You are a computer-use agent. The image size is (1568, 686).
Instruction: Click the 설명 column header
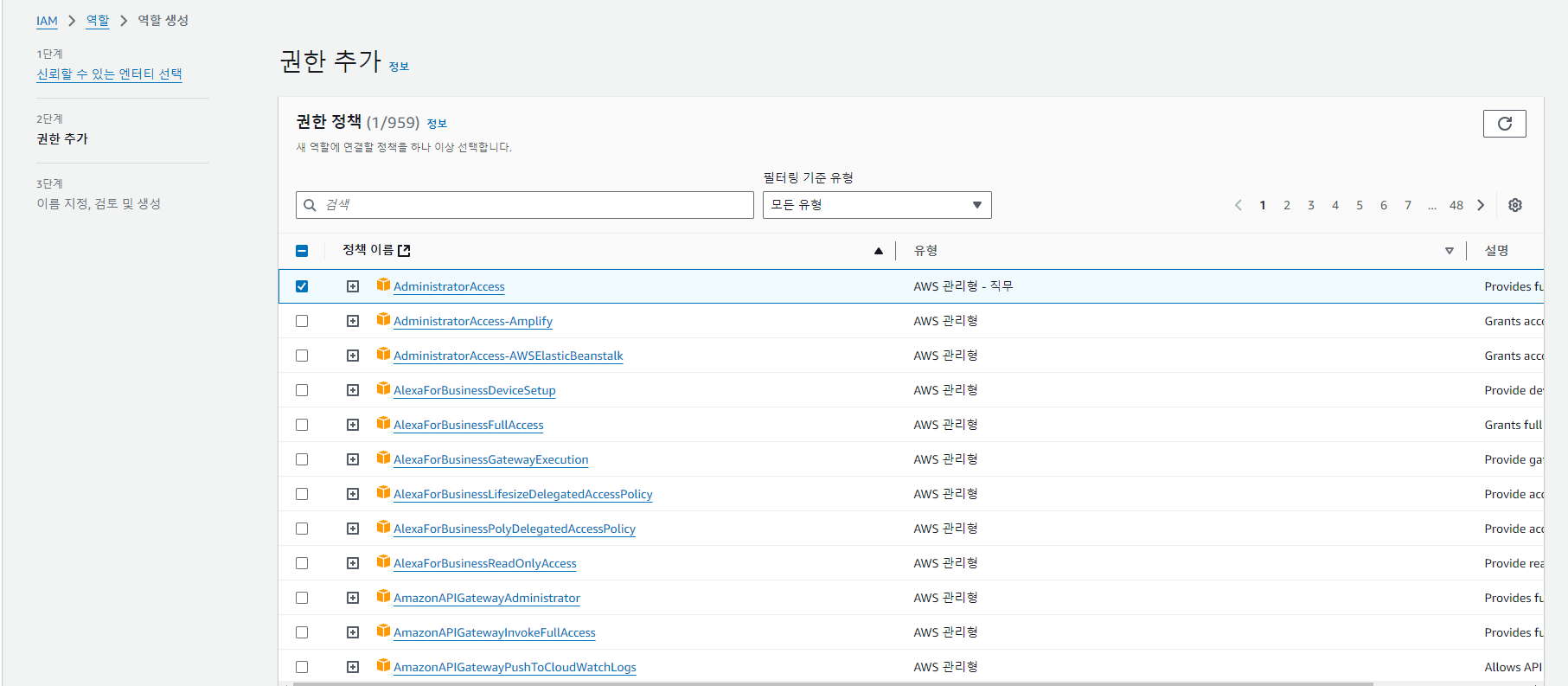tap(1496, 251)
